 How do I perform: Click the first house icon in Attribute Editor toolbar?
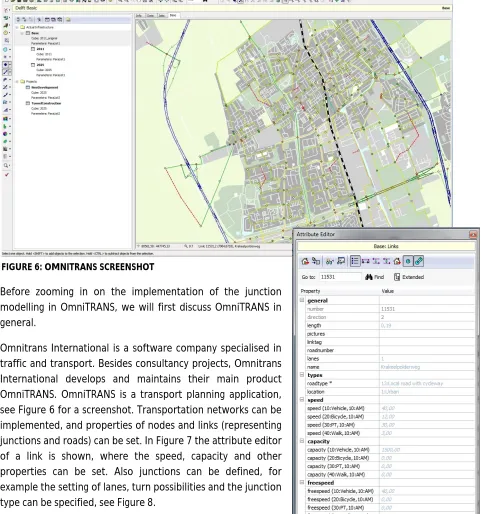(305, 261)
